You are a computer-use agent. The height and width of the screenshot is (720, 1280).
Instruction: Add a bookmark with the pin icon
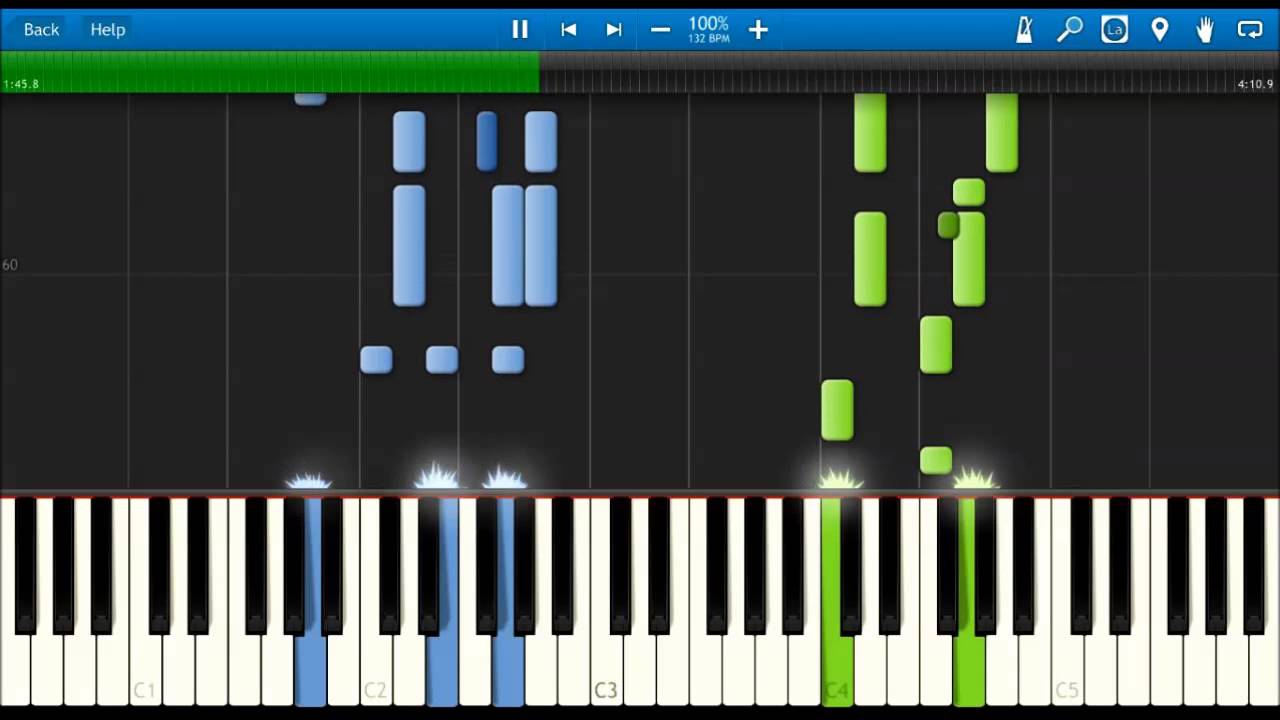tap(1160, 30)
